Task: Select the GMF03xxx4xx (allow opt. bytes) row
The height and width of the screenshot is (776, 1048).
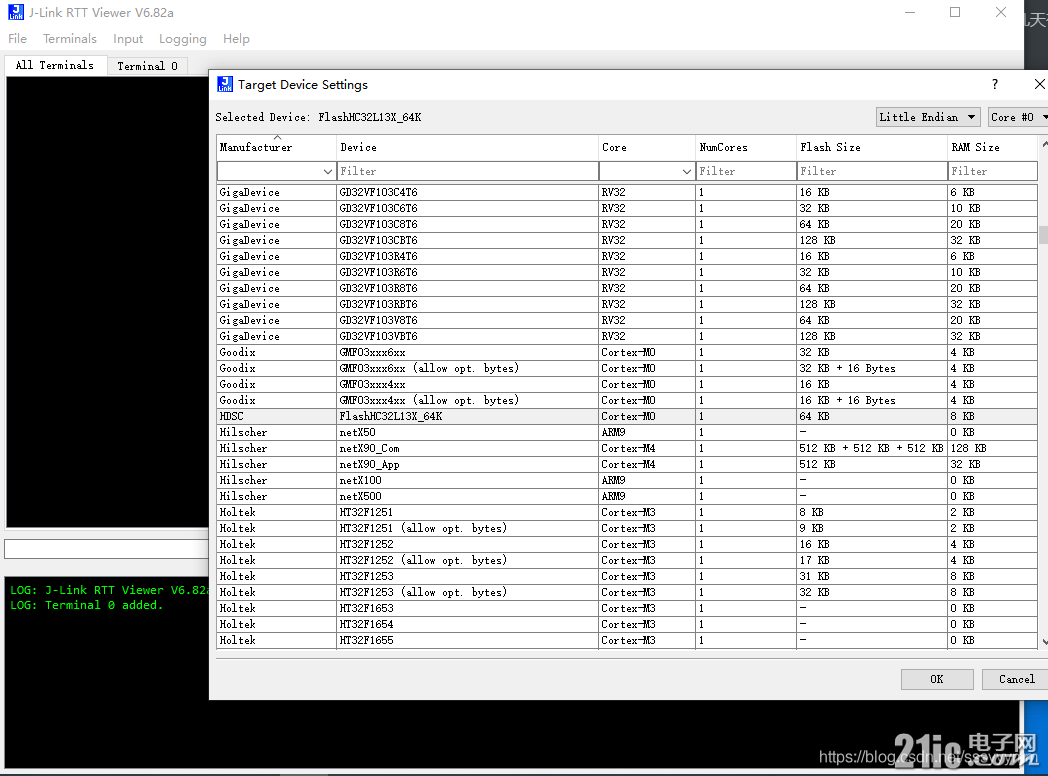Action: [x=627, y=401]
